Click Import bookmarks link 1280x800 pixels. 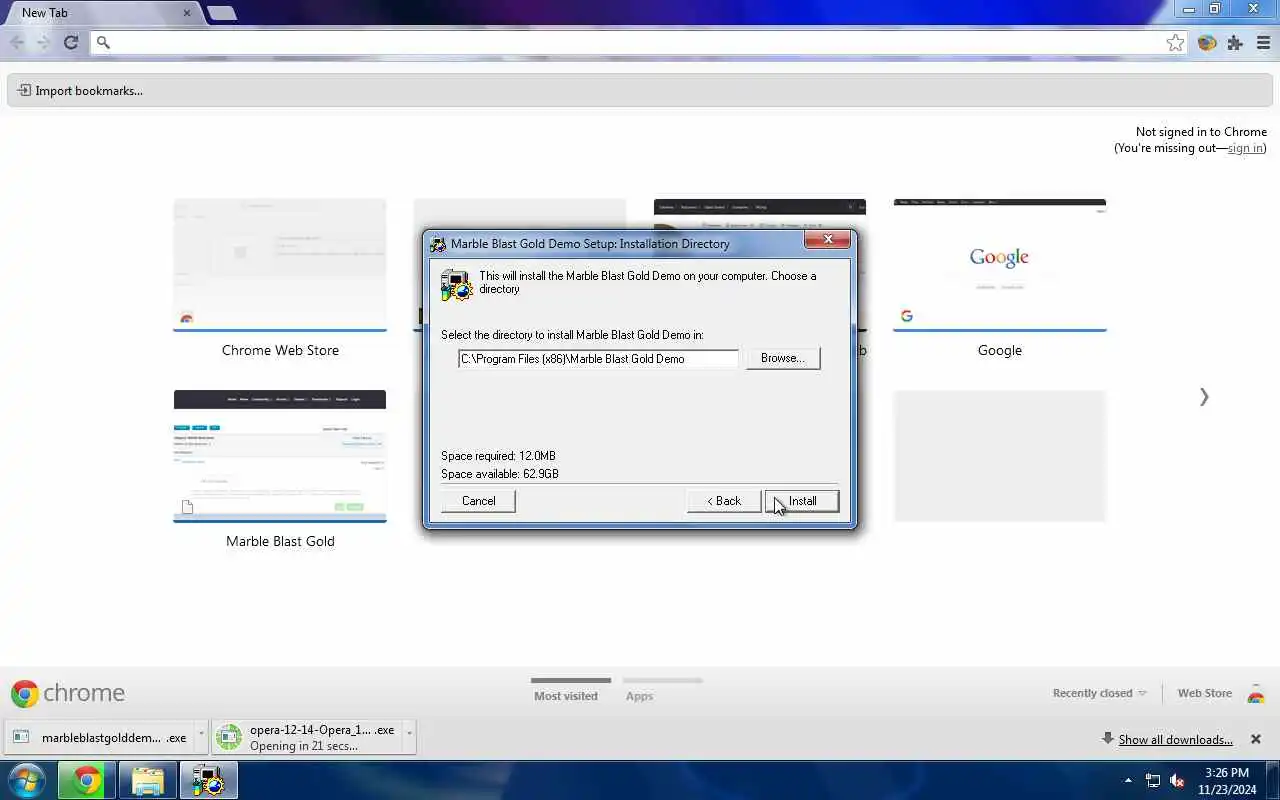80,90
